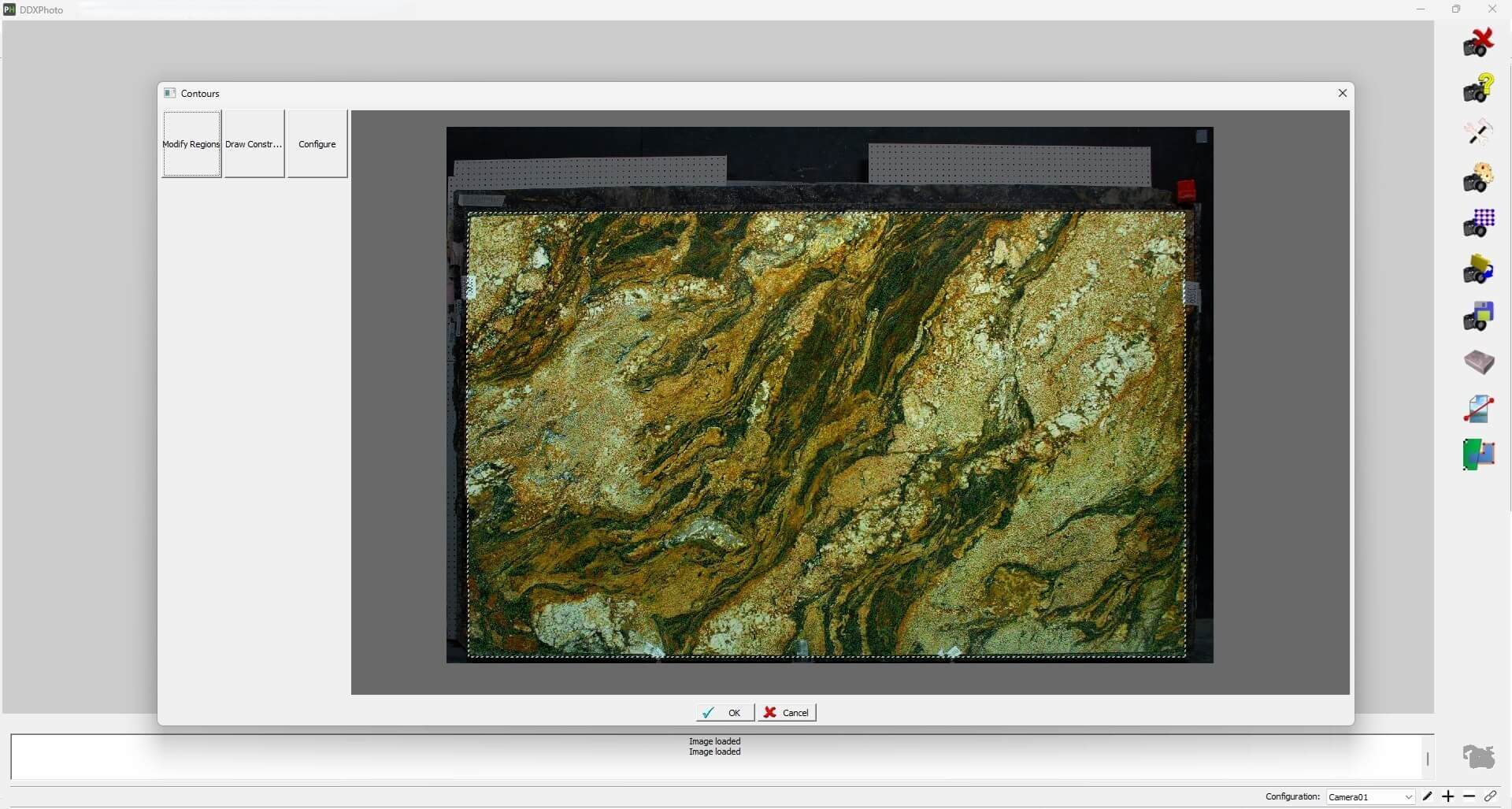
Task: Click the camera with yellow question mark icon
Action: [x=1478, y=87]
